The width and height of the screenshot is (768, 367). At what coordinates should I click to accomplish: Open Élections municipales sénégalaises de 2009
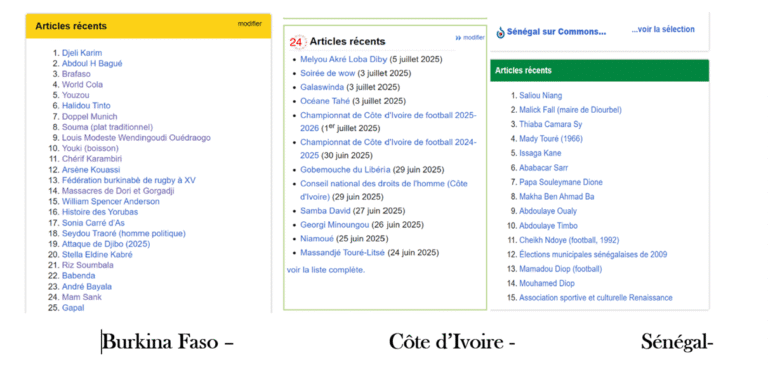click(593, 254)
